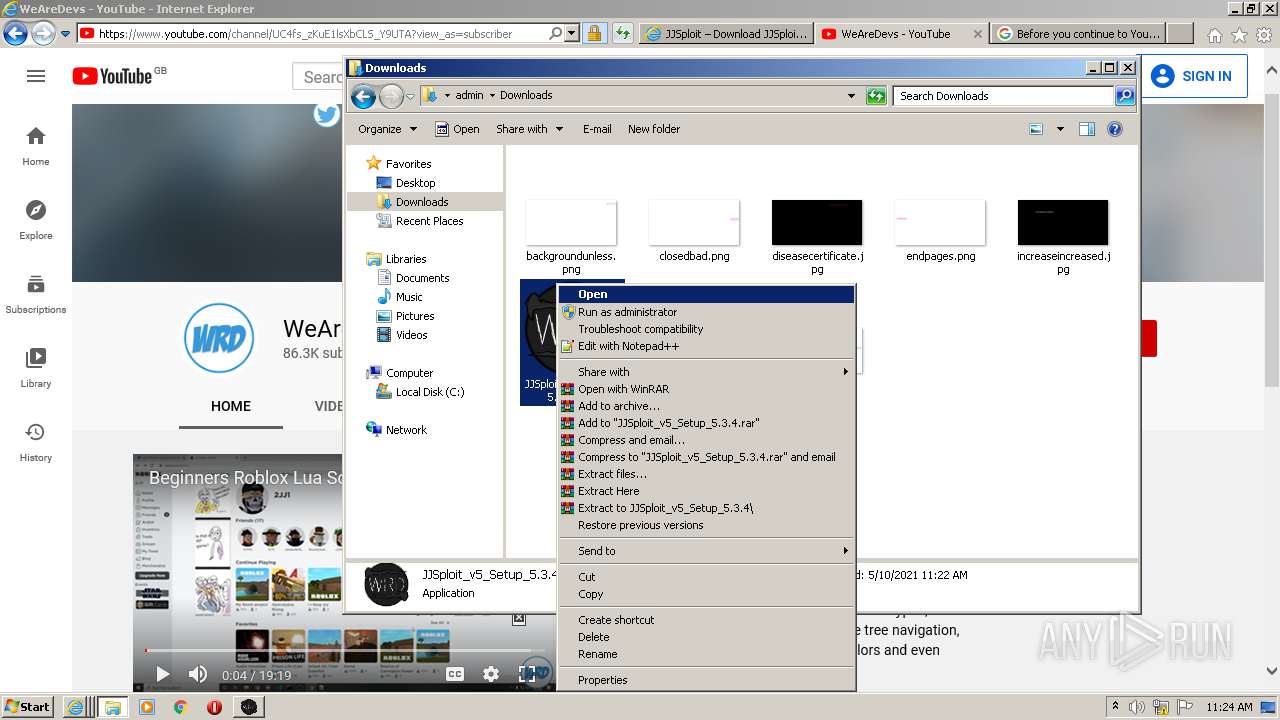This screenshot has height=720, width=1280.
Task: Click the Internet Explorer back button
Action: (x=15, y=34)
